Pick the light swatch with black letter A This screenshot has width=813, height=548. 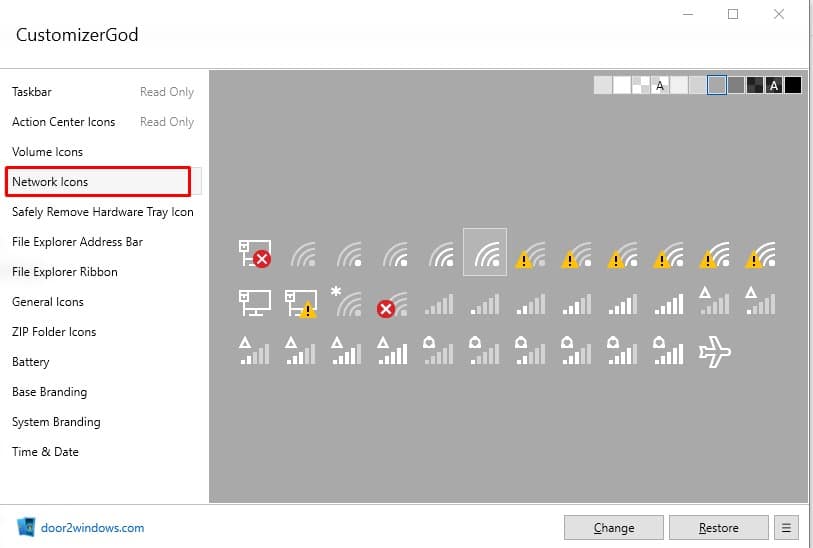click(660, 85)
